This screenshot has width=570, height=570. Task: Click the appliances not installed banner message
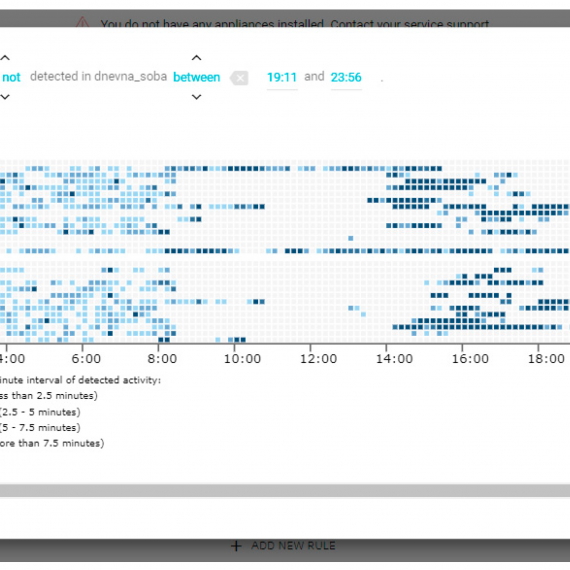pyautogui.click(x=294, y=24)
